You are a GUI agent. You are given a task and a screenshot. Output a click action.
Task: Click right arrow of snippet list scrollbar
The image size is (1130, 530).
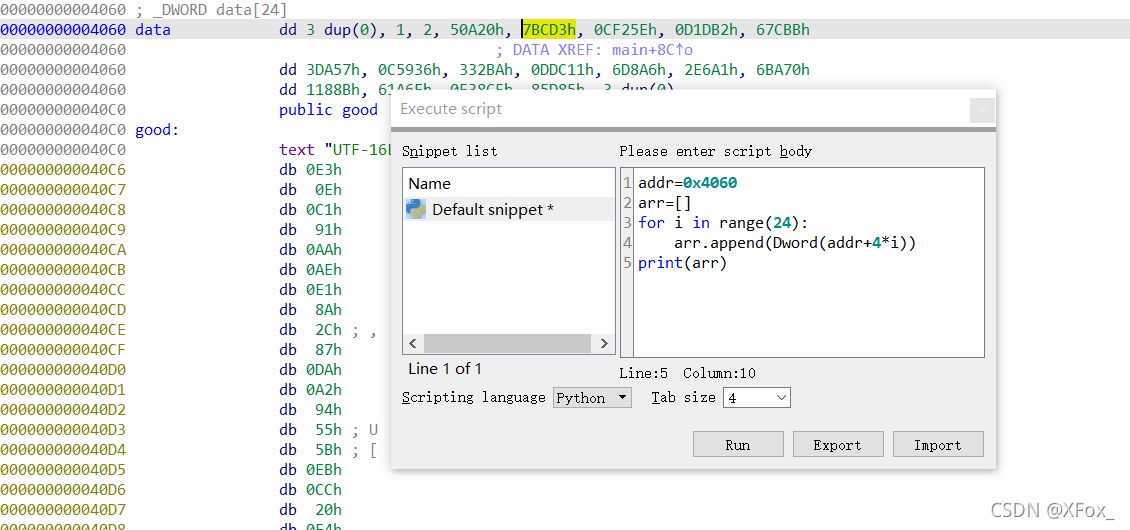point(605,343)
